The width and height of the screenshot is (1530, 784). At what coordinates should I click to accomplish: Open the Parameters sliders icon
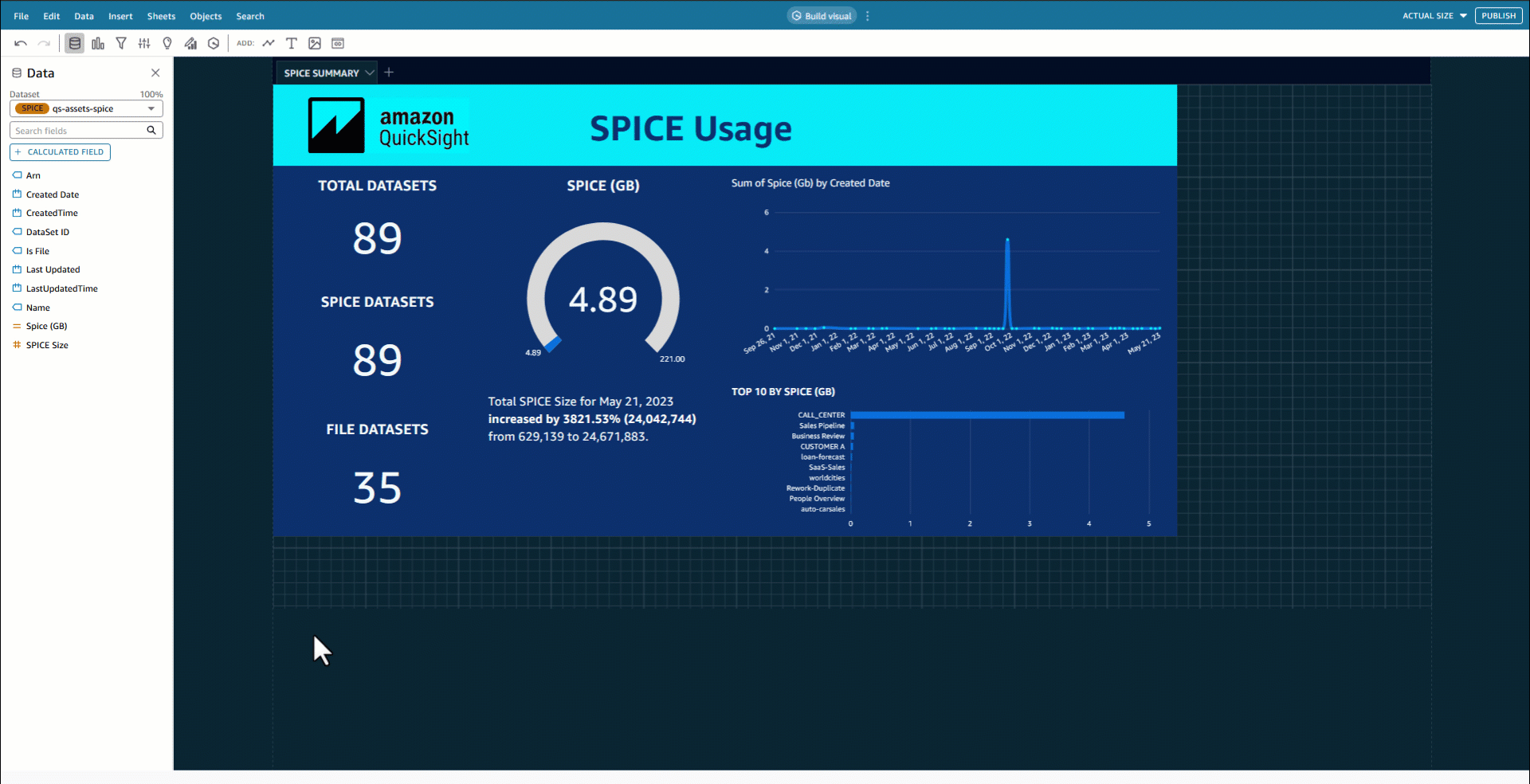144,44
